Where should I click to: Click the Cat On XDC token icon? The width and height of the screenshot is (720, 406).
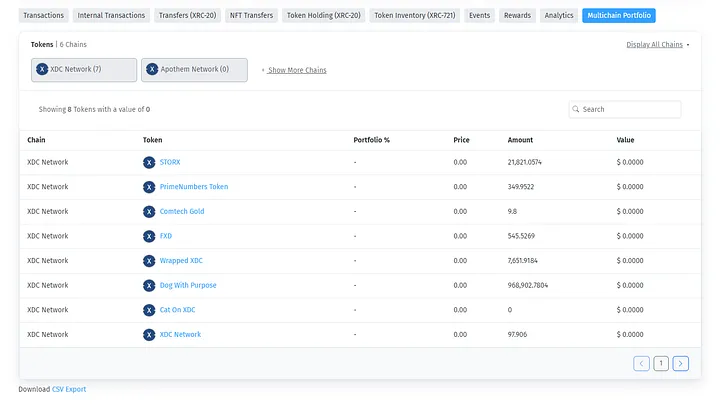pos(149,310)
